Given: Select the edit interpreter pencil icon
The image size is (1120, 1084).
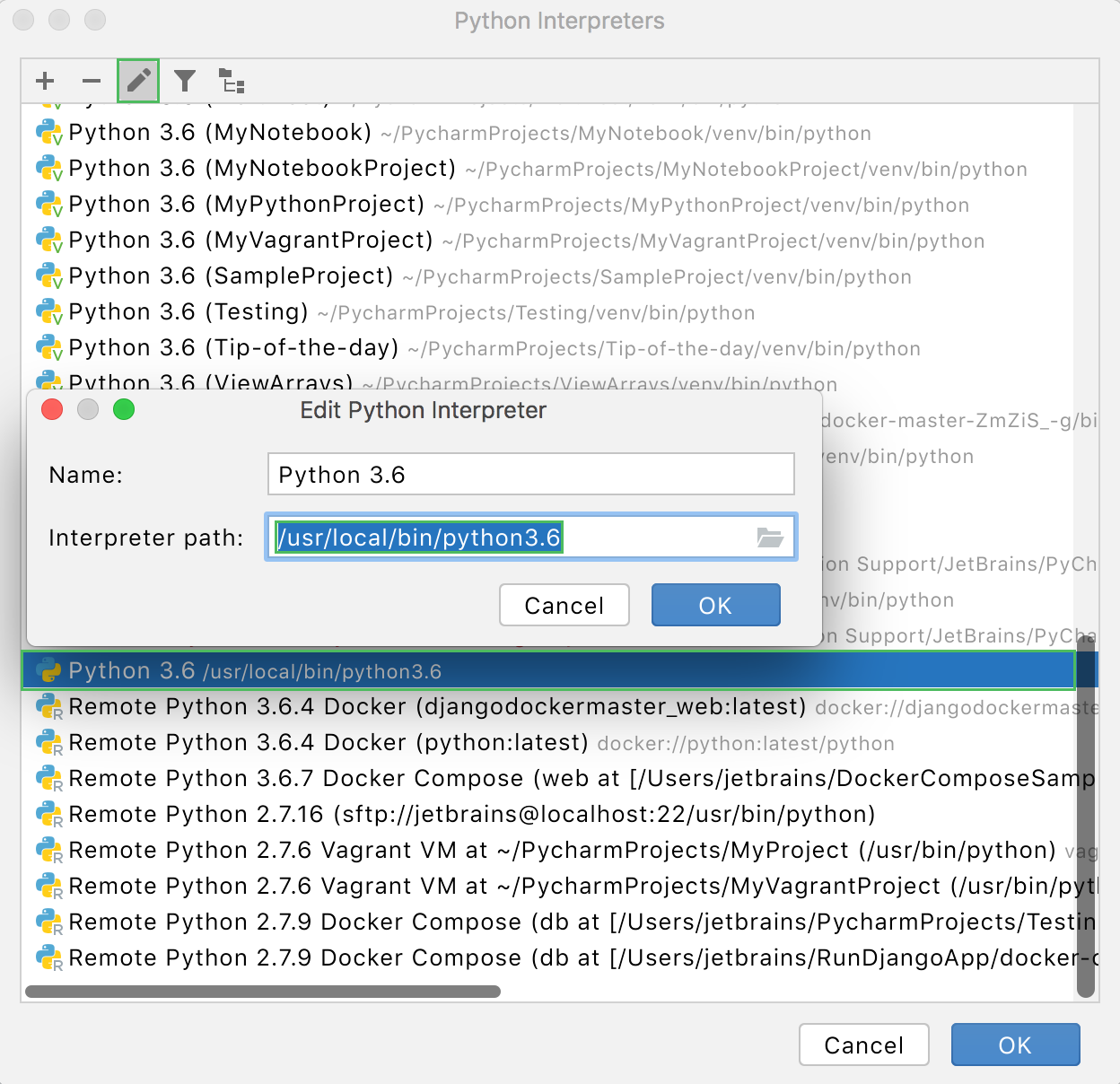Looking at the screenshot, I should (138, 81).
